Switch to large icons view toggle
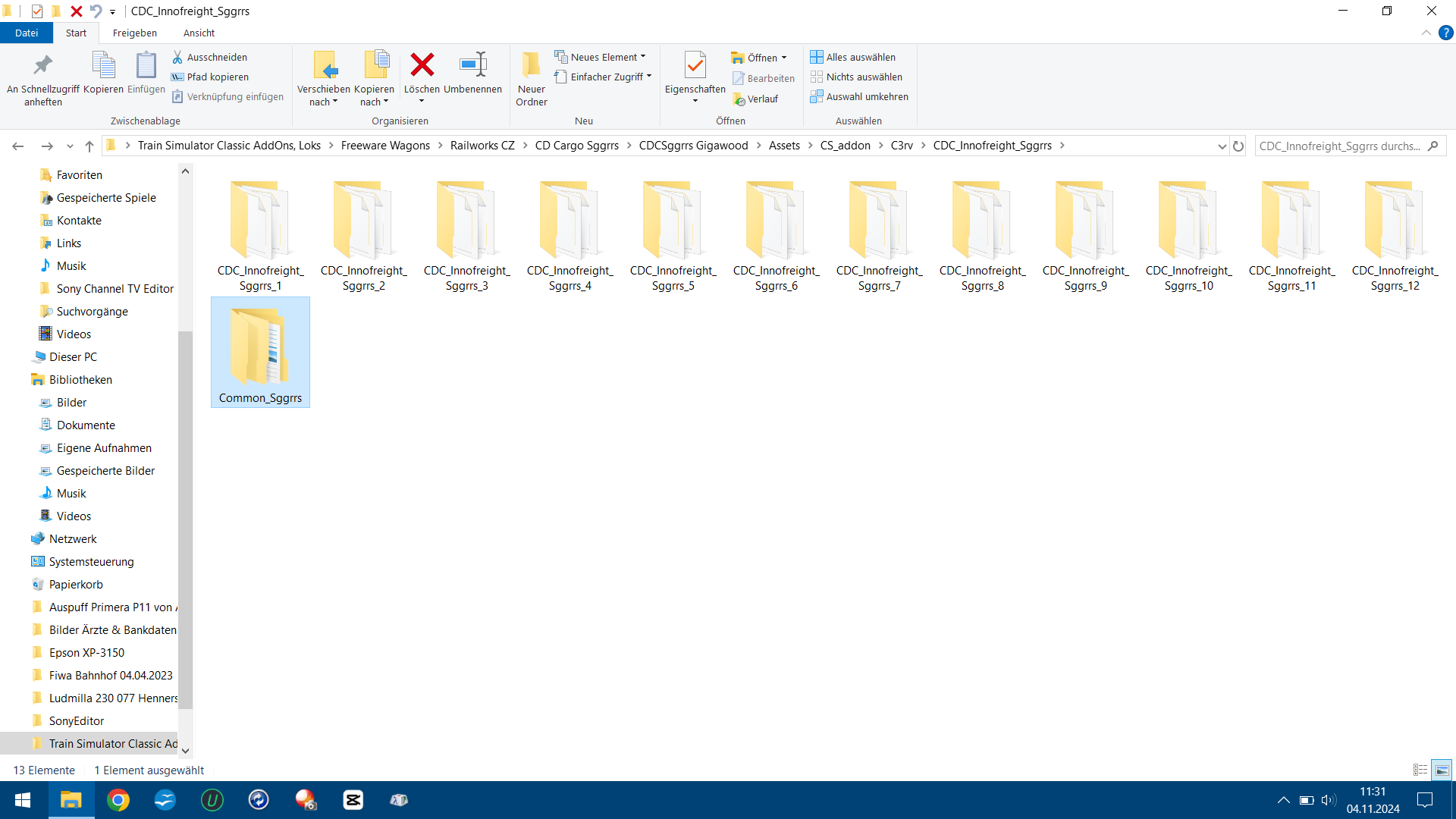Image resolution: width=1456 pixels, height=819 pixels. [1442, 770]
